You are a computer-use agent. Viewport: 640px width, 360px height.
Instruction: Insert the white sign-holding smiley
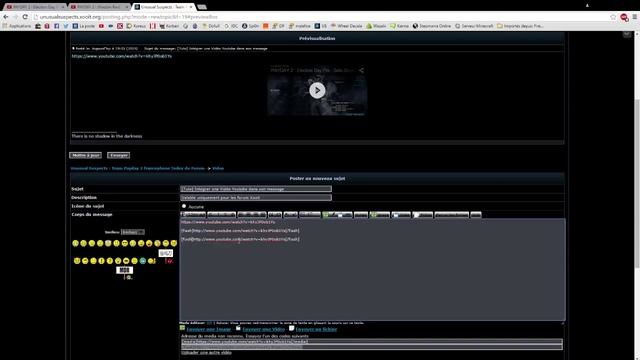(124, 272)
